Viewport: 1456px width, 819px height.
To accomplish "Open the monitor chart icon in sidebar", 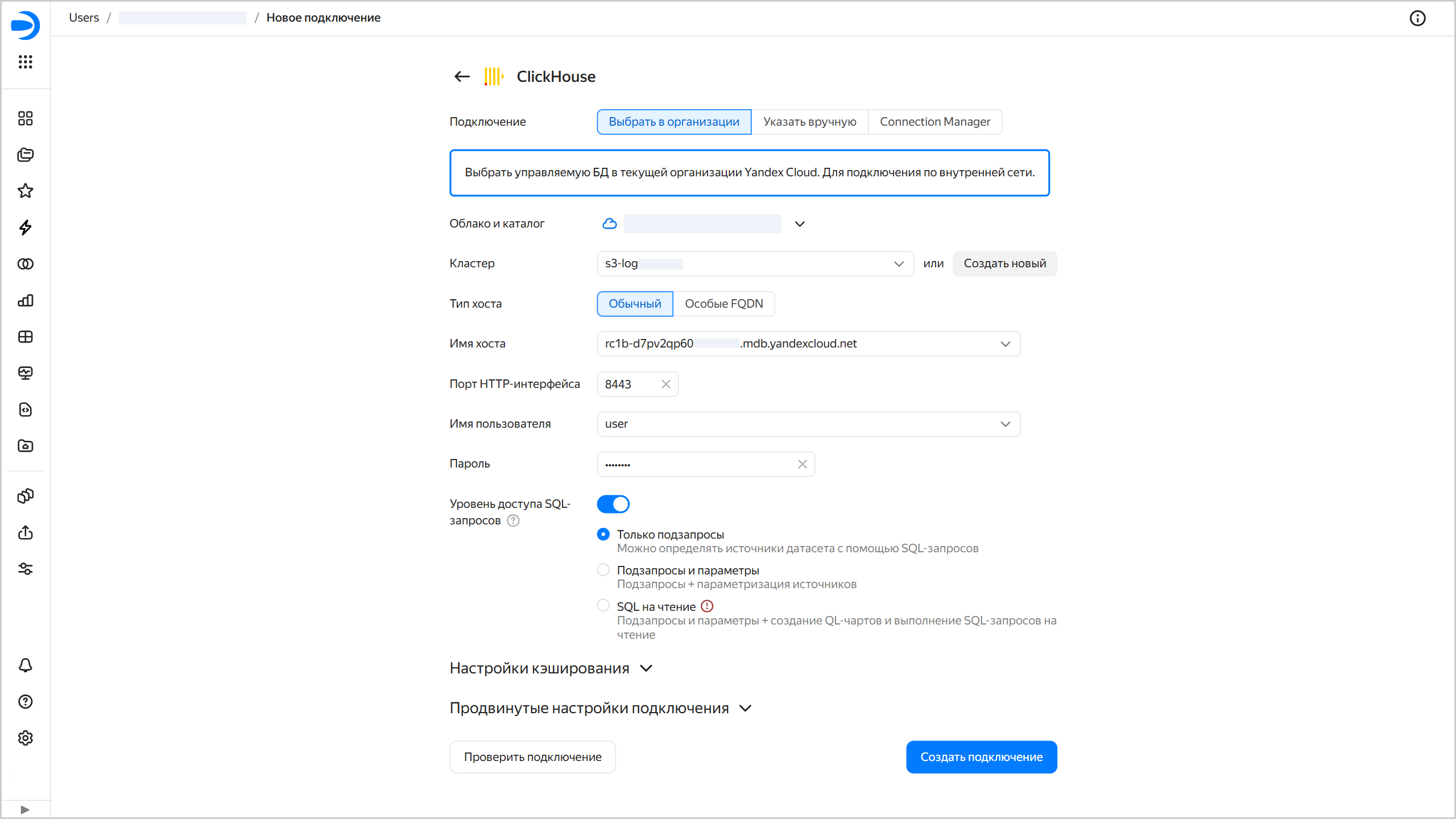I will pos(26,373).
